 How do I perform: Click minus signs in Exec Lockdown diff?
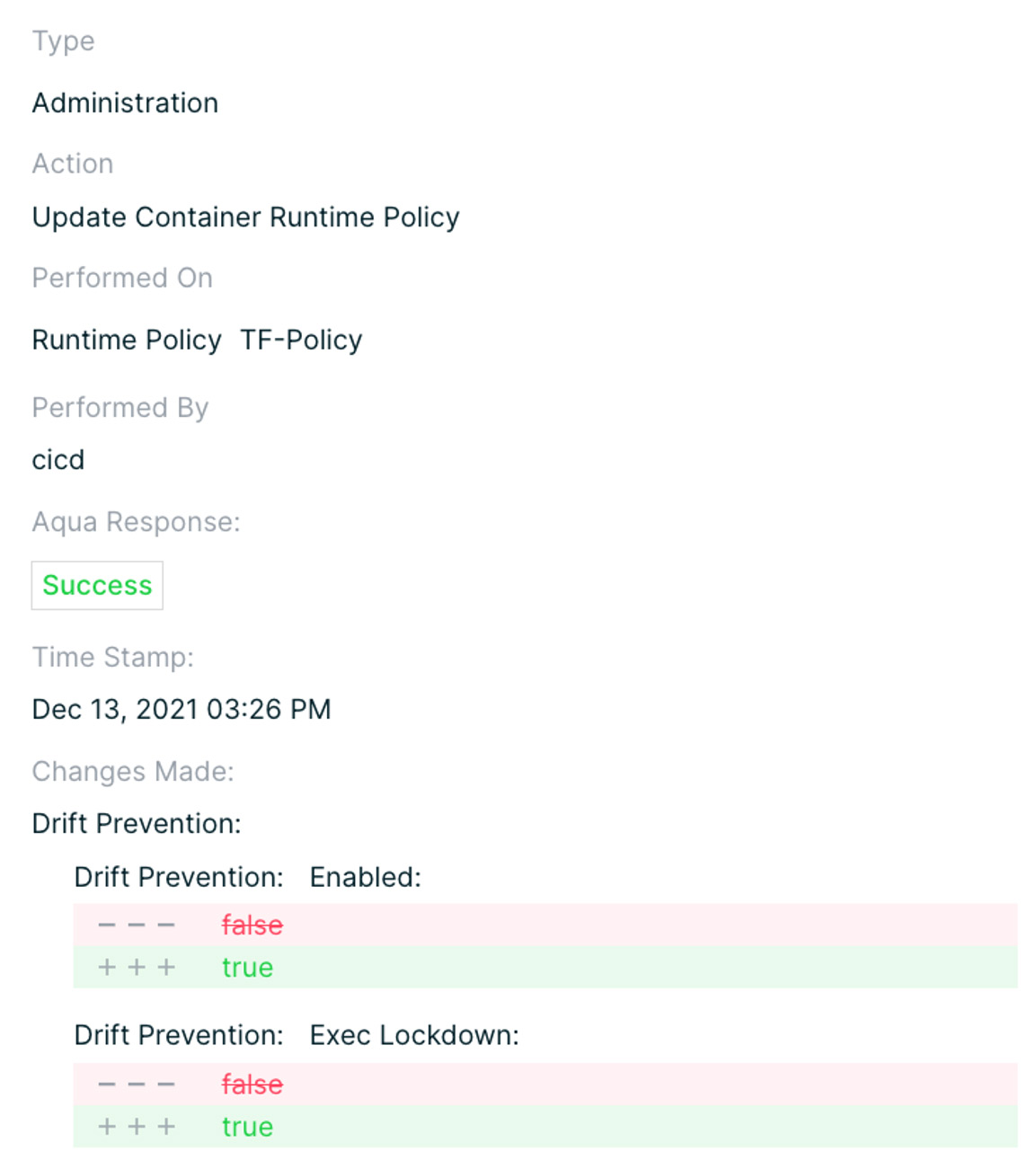(x=137, y=1085)
